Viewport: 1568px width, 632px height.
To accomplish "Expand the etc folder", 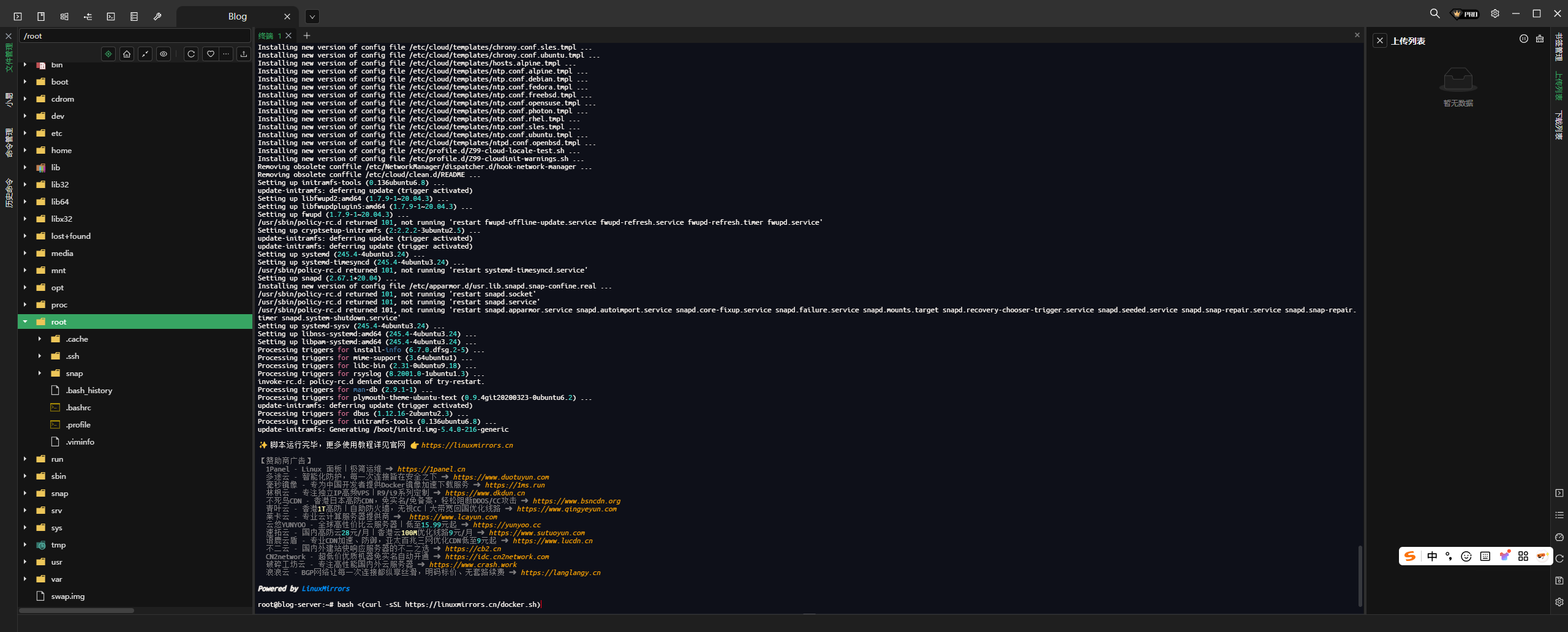I will [25, 133].
